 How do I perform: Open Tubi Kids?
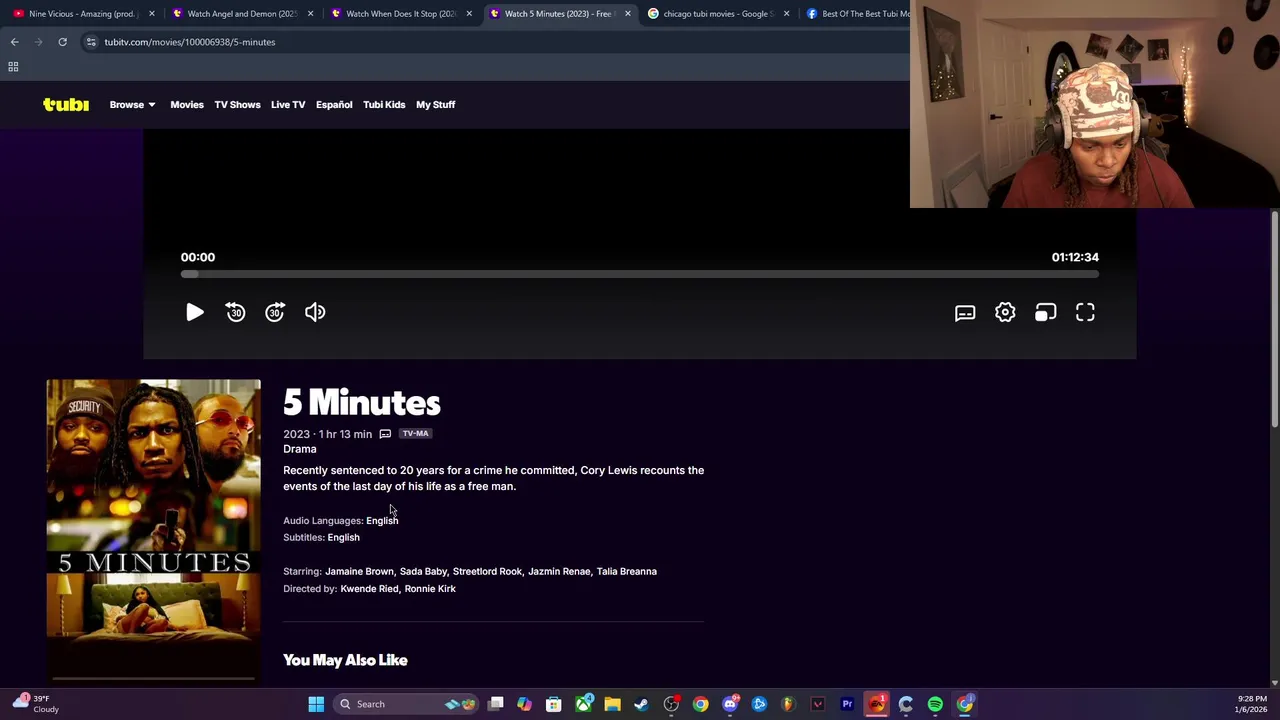(x=384, y=104)
